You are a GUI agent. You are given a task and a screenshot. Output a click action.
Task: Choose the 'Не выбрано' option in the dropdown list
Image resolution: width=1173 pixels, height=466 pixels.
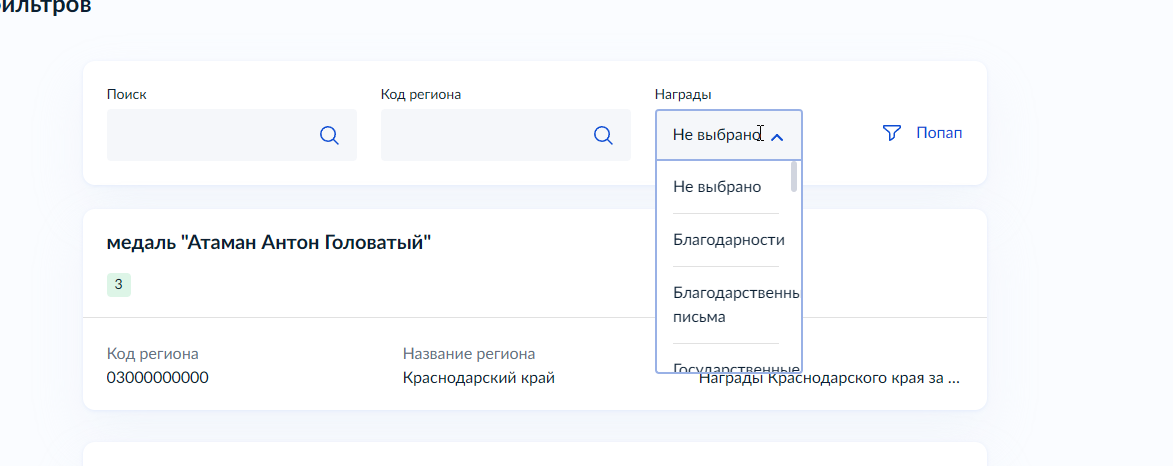click(x=717, y=187)
